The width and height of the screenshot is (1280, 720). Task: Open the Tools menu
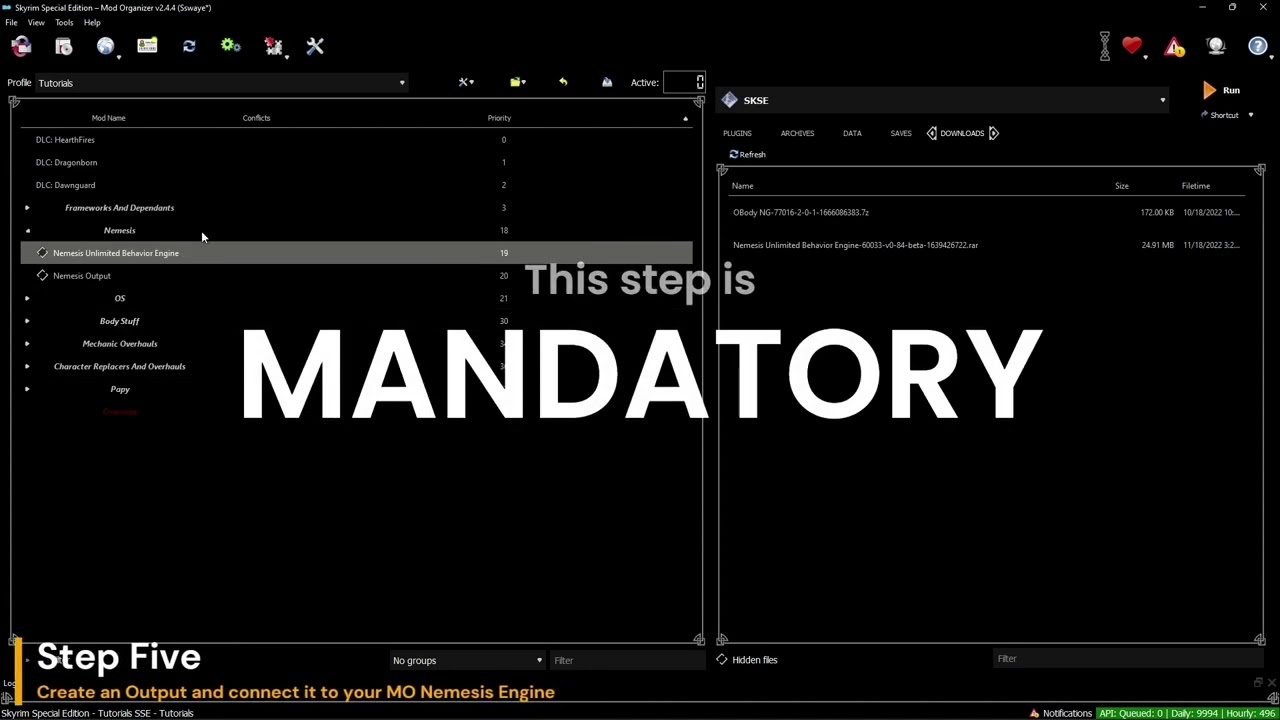(x=64, y=22)
